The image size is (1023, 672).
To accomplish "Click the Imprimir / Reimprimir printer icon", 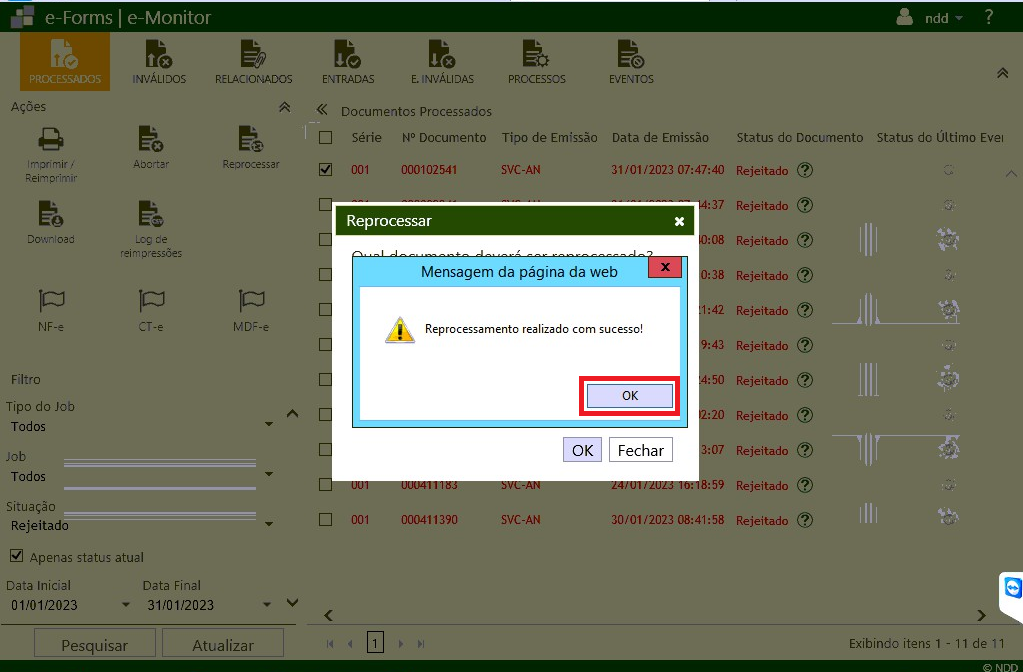I will [x=51, y=139].
